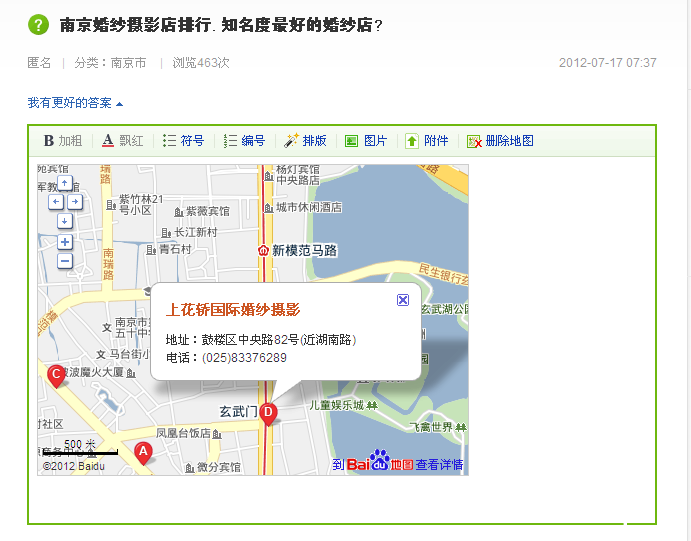
Task: Insert numbered list with 编号 button
Action: (x=244, y=141)
